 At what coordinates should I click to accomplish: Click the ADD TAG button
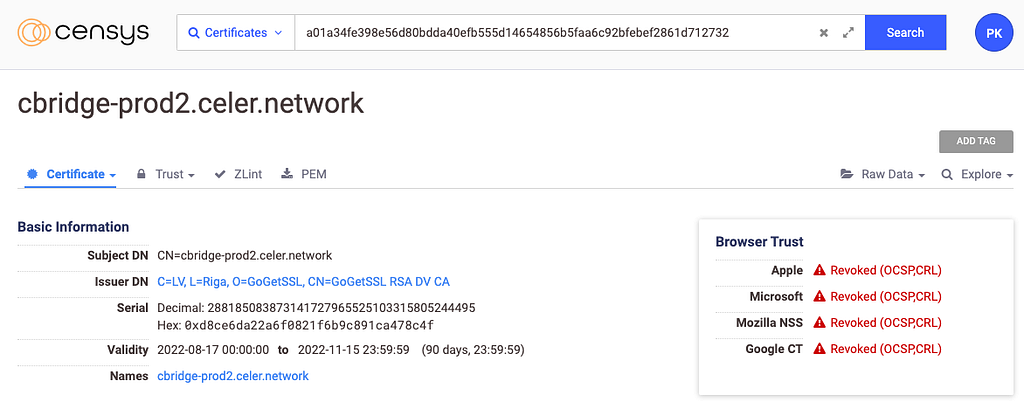(976, 142)
